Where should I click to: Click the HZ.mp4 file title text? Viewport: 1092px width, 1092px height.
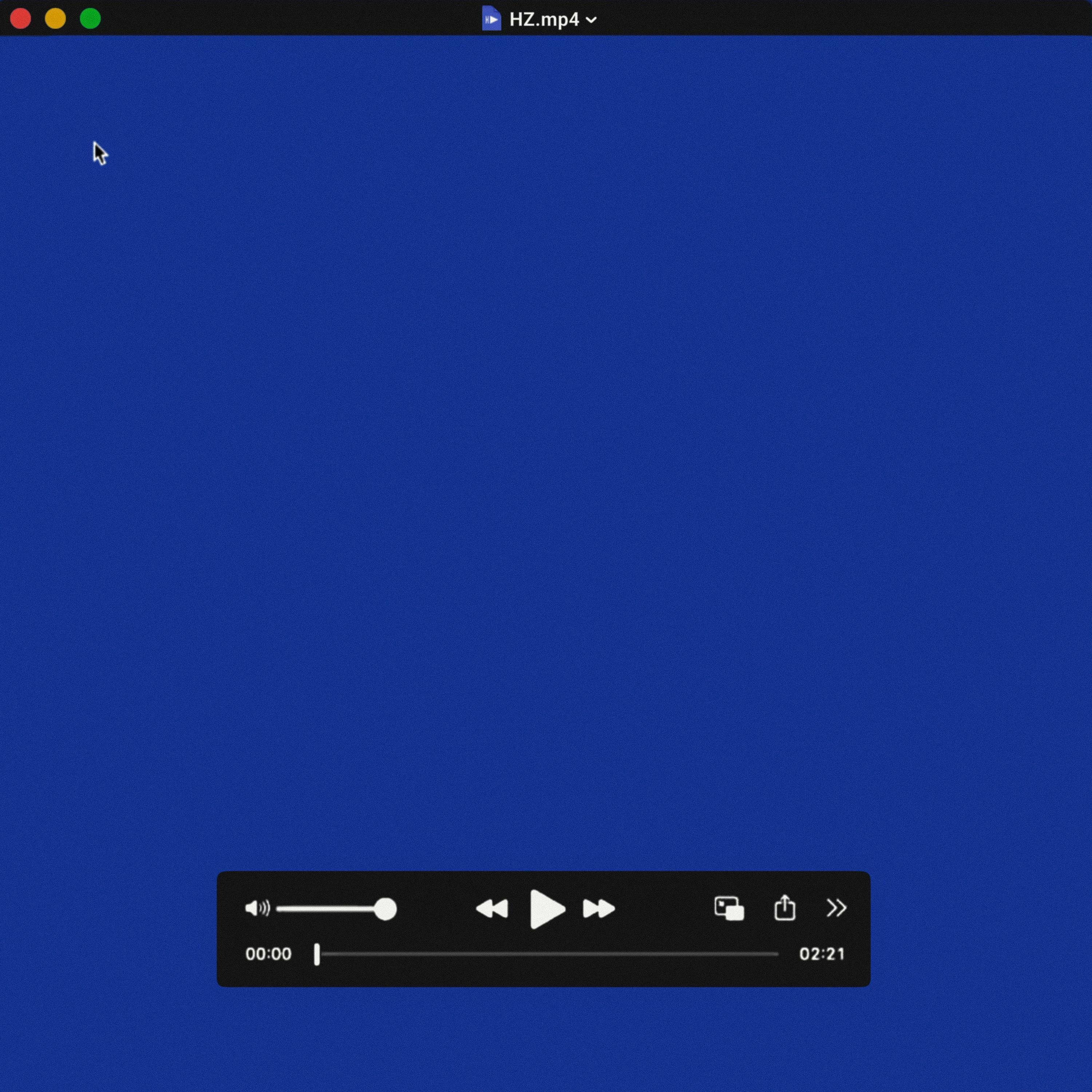pyautogui.click(x=544, y=19)
